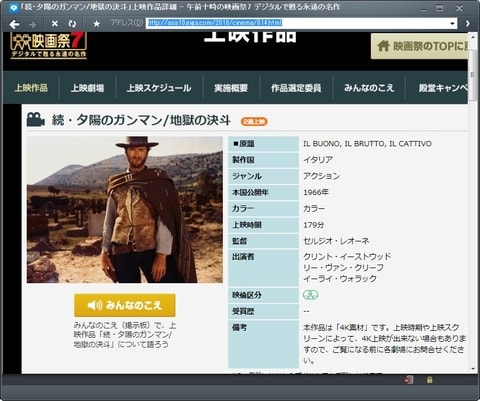Image resolution: width=480 pixels, height=401 pixels.
Task: Click cast name イーライ・ウォラック
Action: (340, 279)
